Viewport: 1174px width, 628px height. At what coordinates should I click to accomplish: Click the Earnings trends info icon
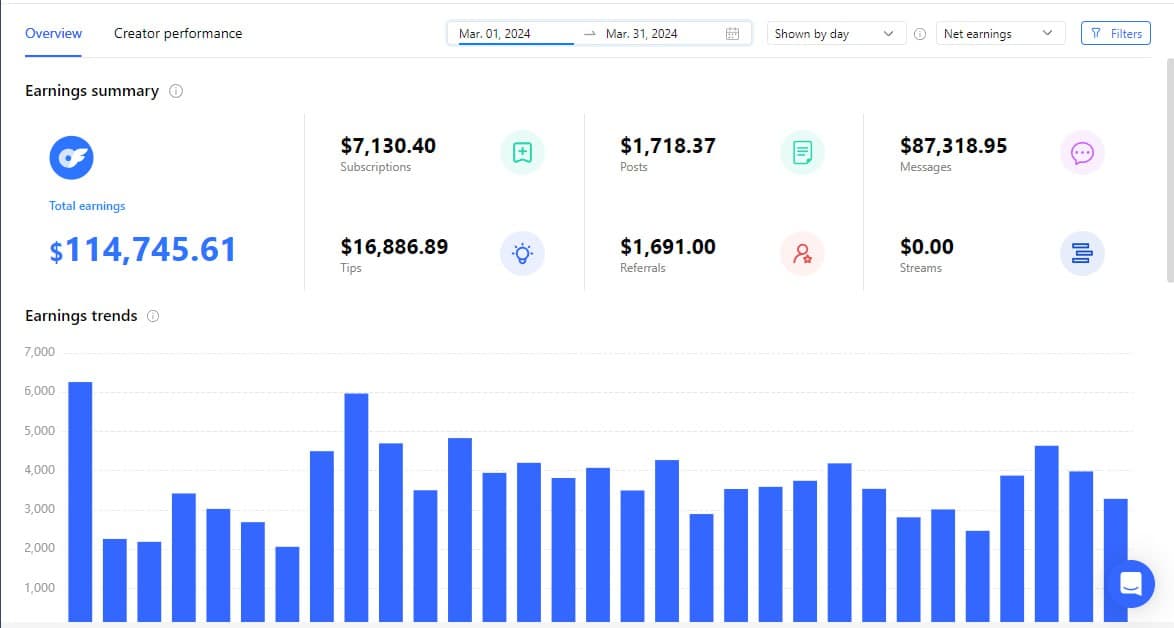coord(153,316)
